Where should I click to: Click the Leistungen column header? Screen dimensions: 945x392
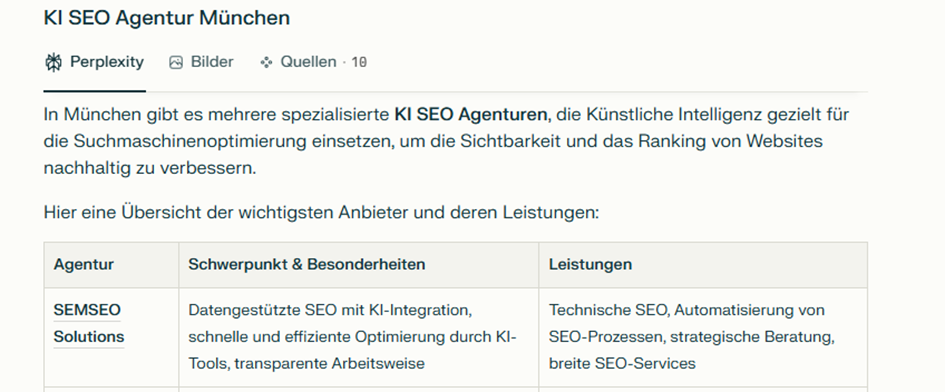pyautogui.click(x=590, y=264)
